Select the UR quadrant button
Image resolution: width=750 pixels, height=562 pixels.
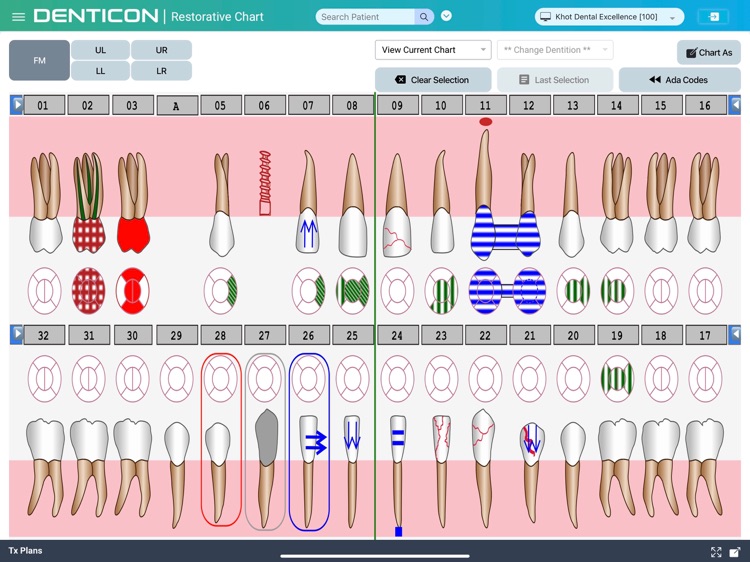coord(161,50)
